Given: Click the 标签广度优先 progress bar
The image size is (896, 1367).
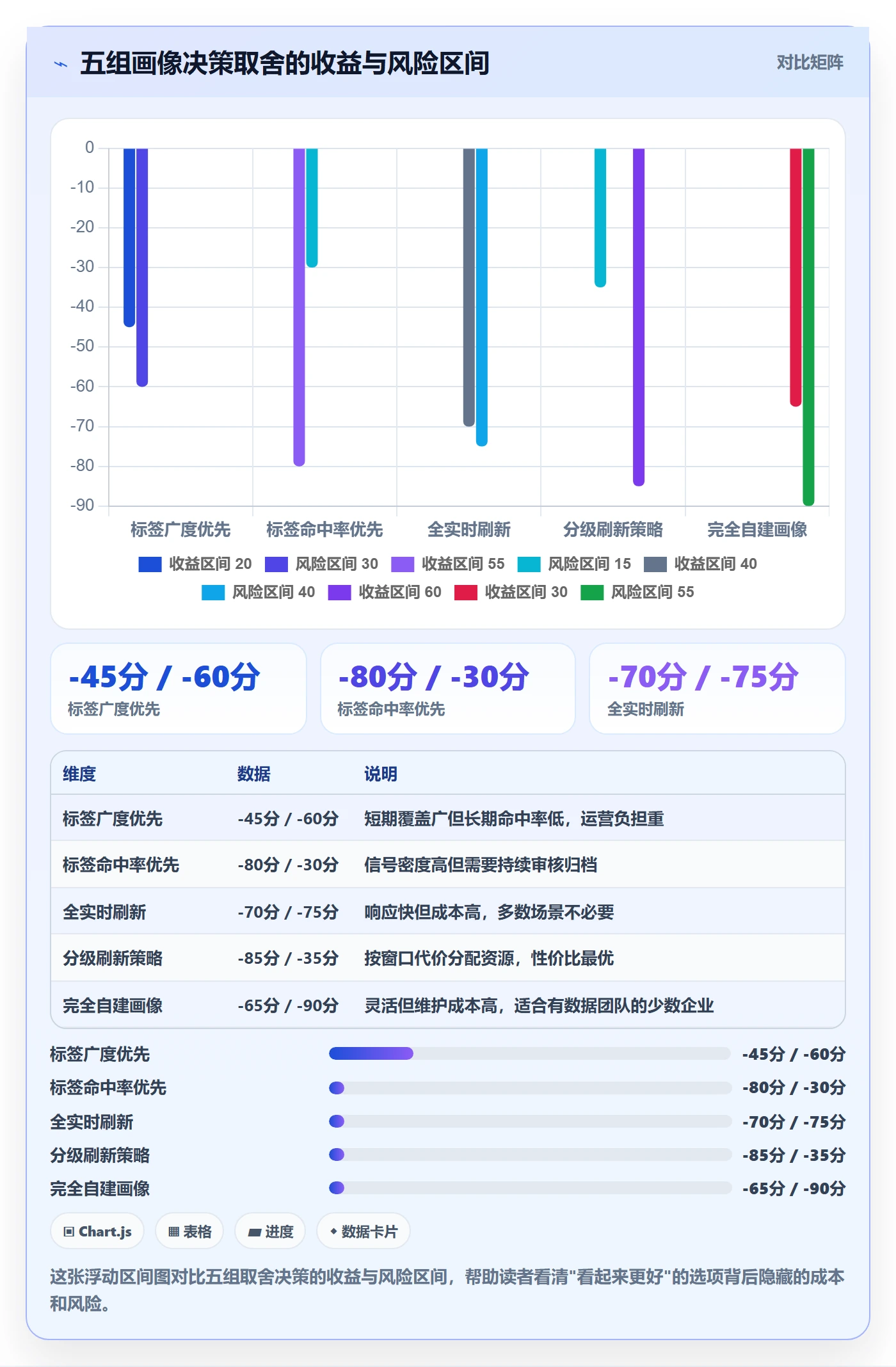Looking at the screenshot, I should pos(530,1053).
